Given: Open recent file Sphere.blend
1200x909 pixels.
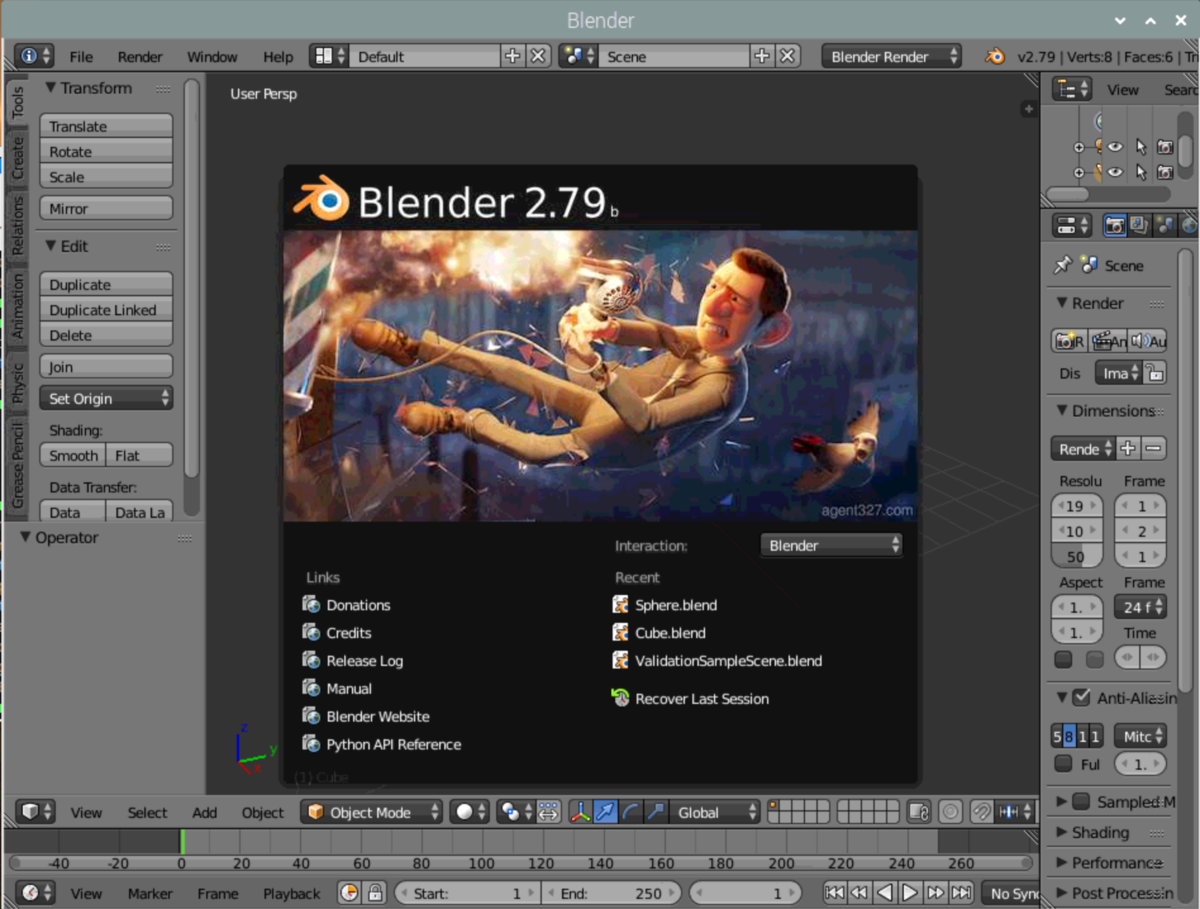Looking at the screenshot, I should (x=676, y=605).
